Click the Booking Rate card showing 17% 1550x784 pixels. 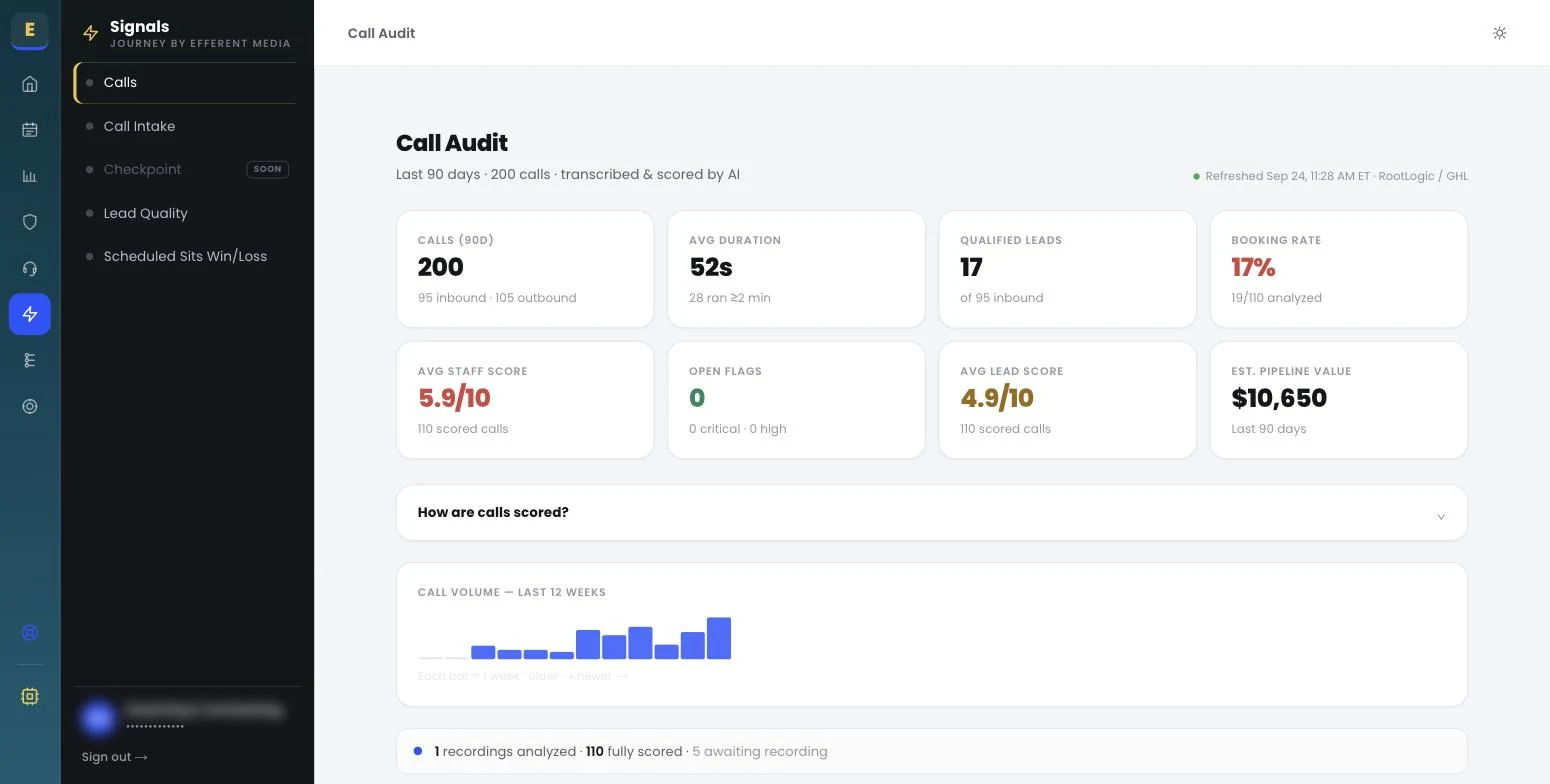1339,269
